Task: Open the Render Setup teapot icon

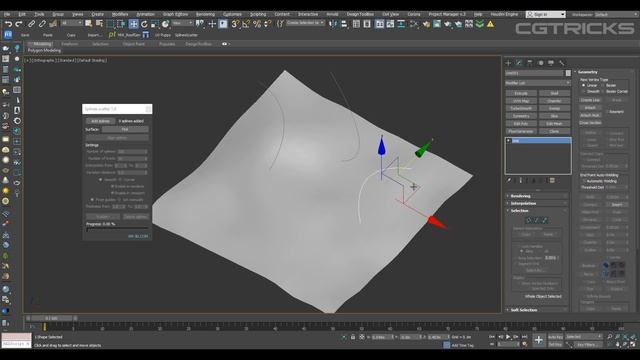Action: point(426,24)
